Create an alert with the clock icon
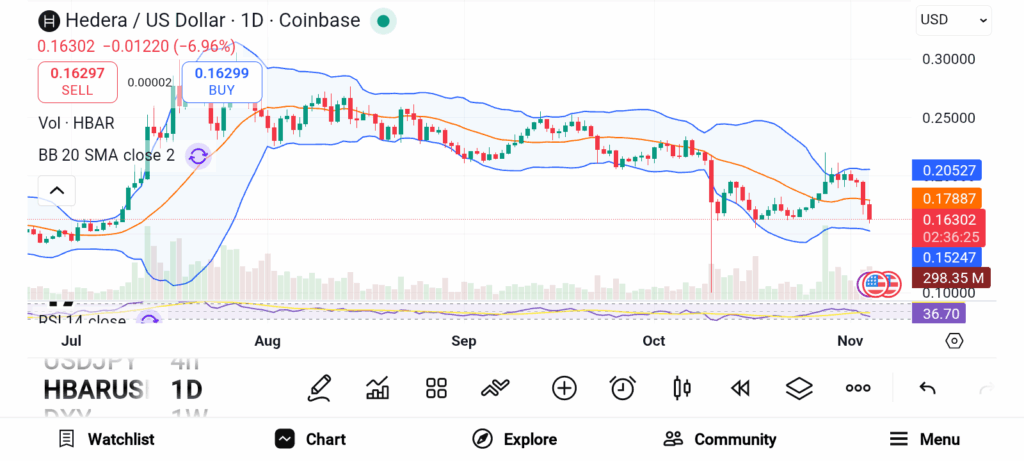 tap(623, 388)
